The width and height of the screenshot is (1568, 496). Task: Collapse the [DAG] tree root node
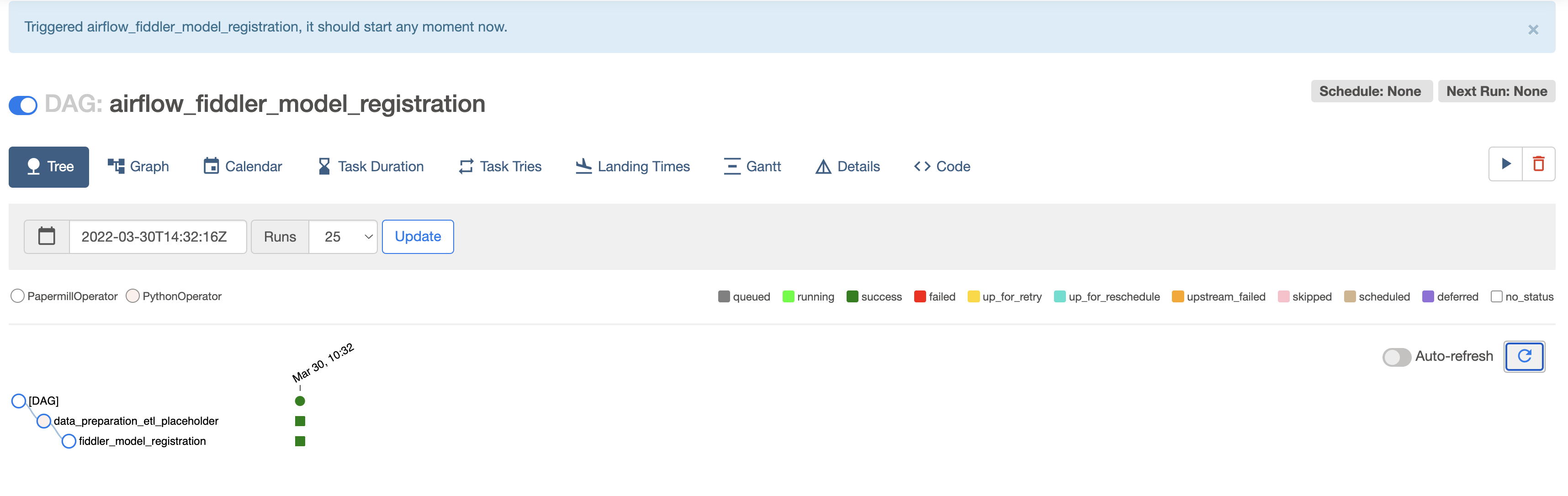[x=19, y=401]
